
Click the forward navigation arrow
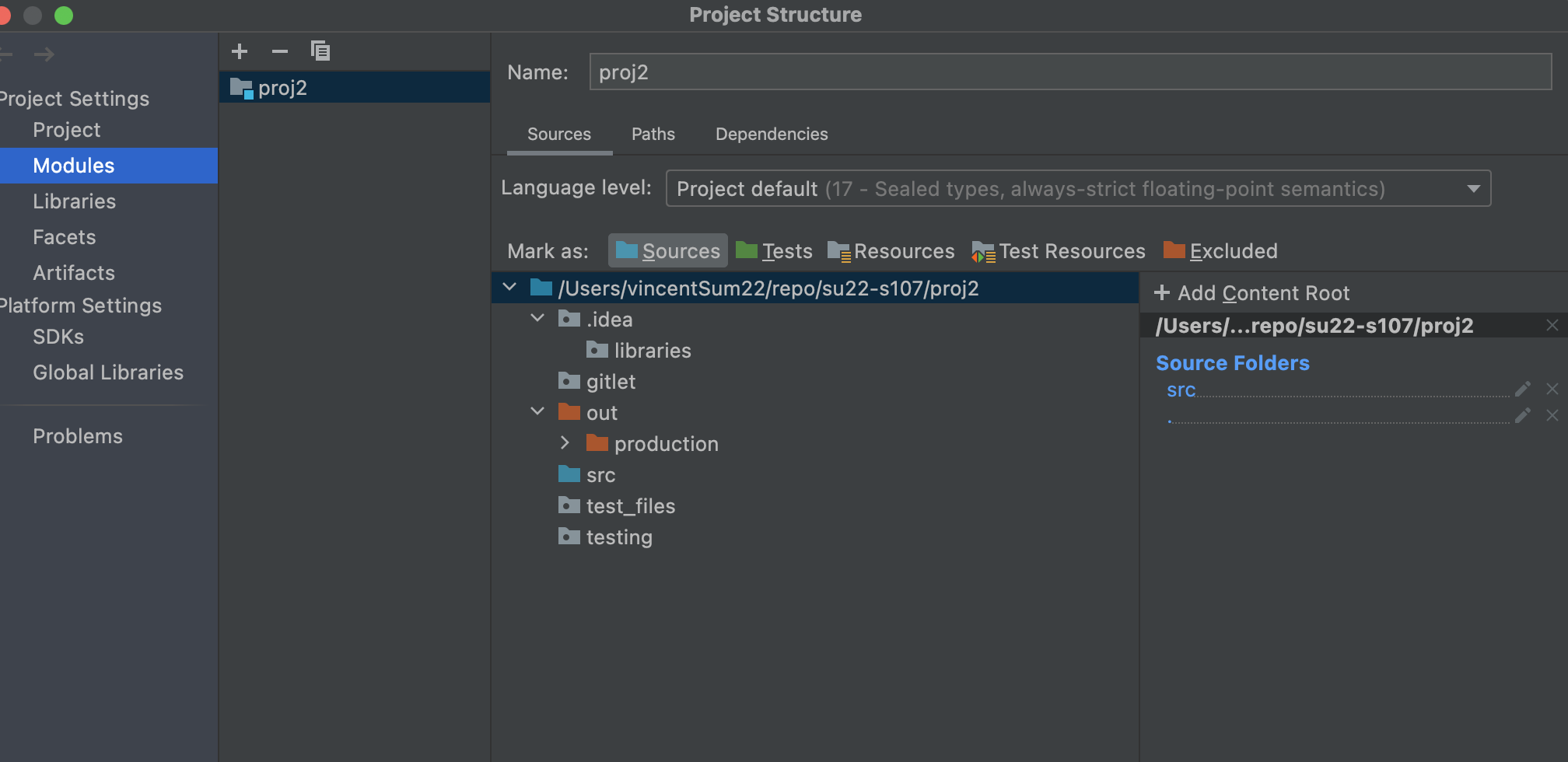click(44, 54)
